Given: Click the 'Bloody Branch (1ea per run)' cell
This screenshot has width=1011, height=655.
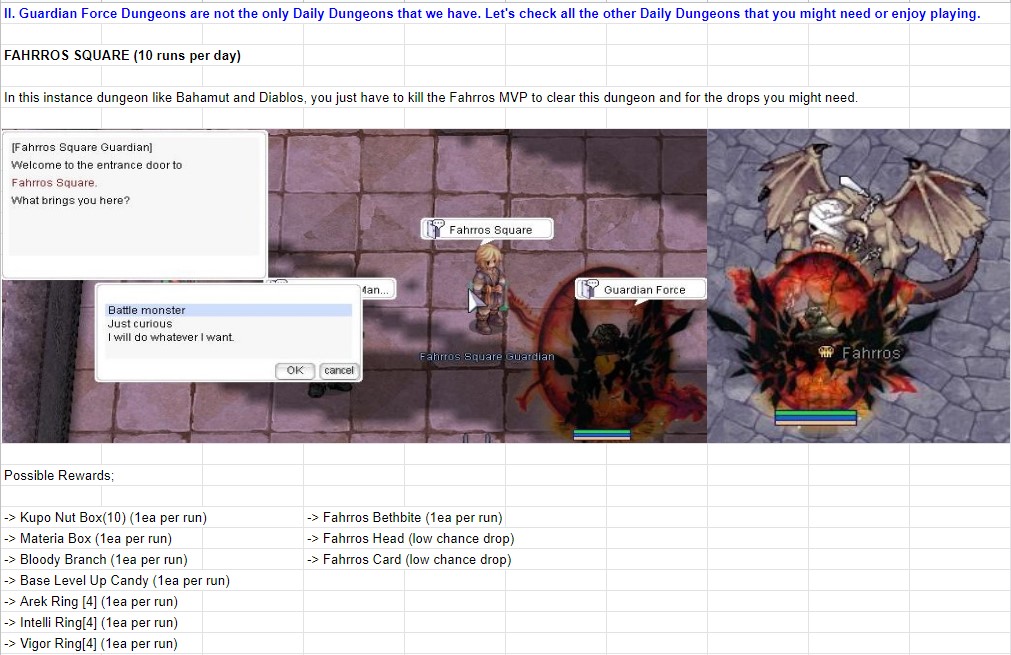Looking at the screenshot, I should pos(95,559).
